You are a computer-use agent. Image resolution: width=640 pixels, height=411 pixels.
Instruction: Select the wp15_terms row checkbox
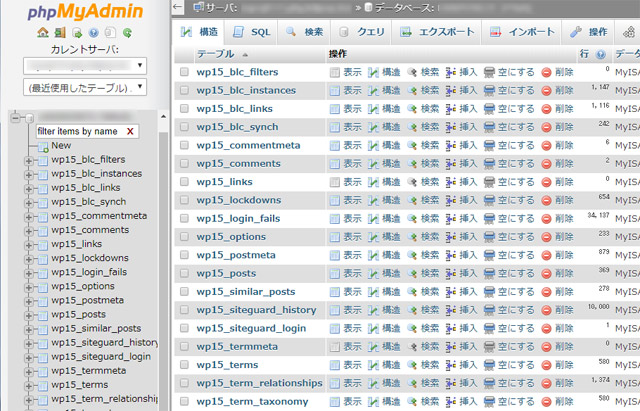point(184,364)
